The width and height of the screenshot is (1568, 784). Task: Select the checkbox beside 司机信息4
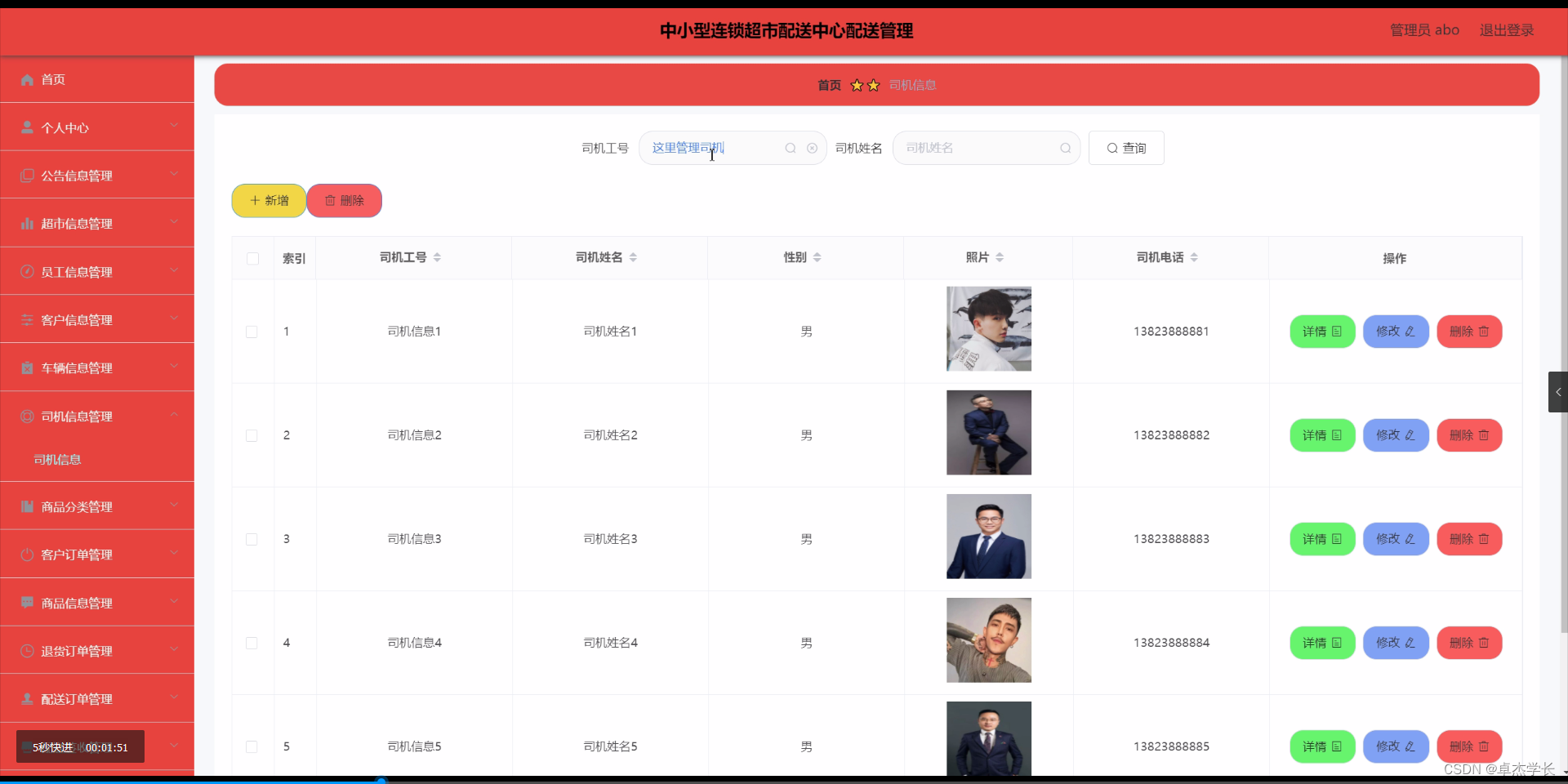point(252,644)
